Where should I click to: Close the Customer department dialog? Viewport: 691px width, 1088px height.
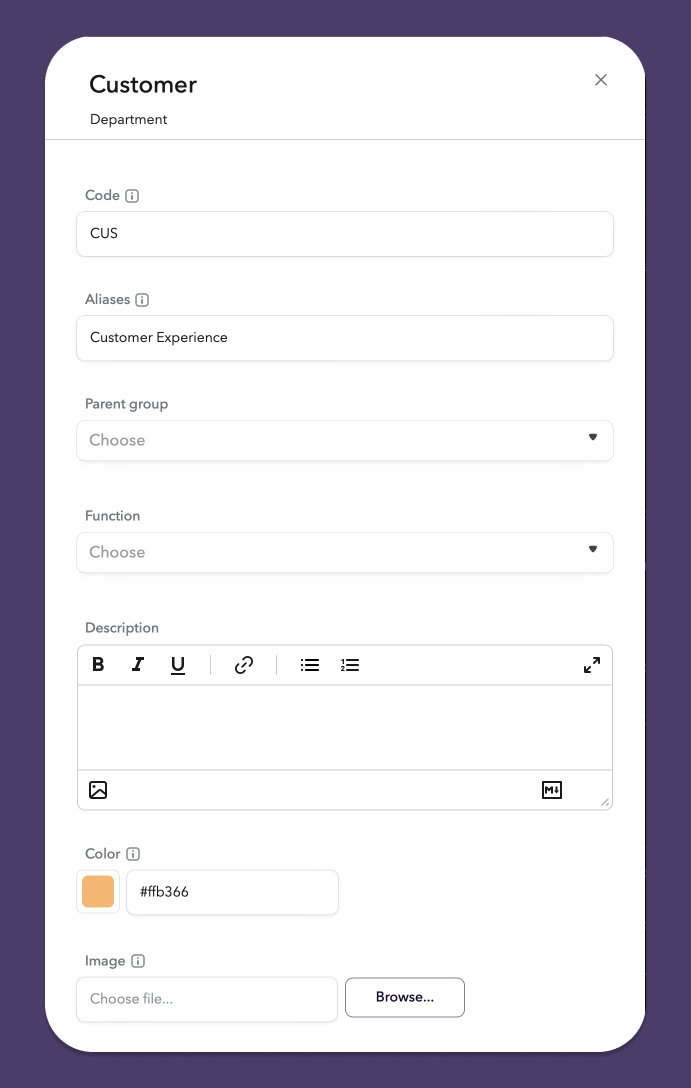coord(601,80)
